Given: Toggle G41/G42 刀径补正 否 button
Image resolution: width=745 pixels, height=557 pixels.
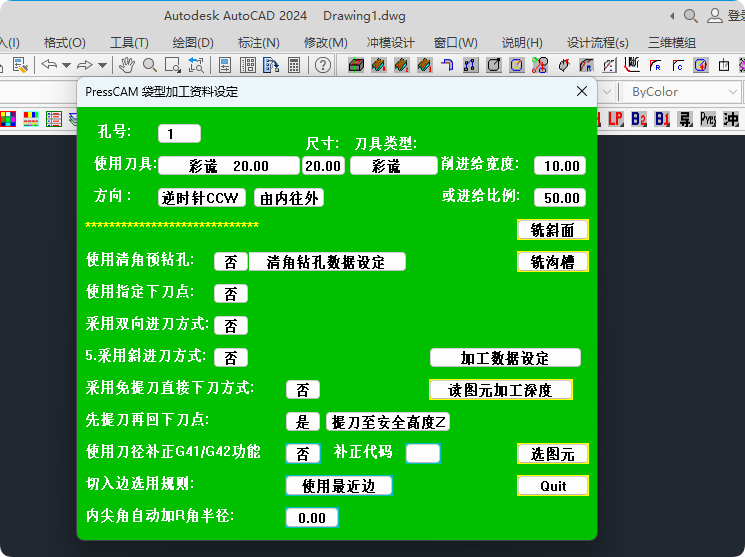Looking at the screenshot, I should (x=303, y=453).
